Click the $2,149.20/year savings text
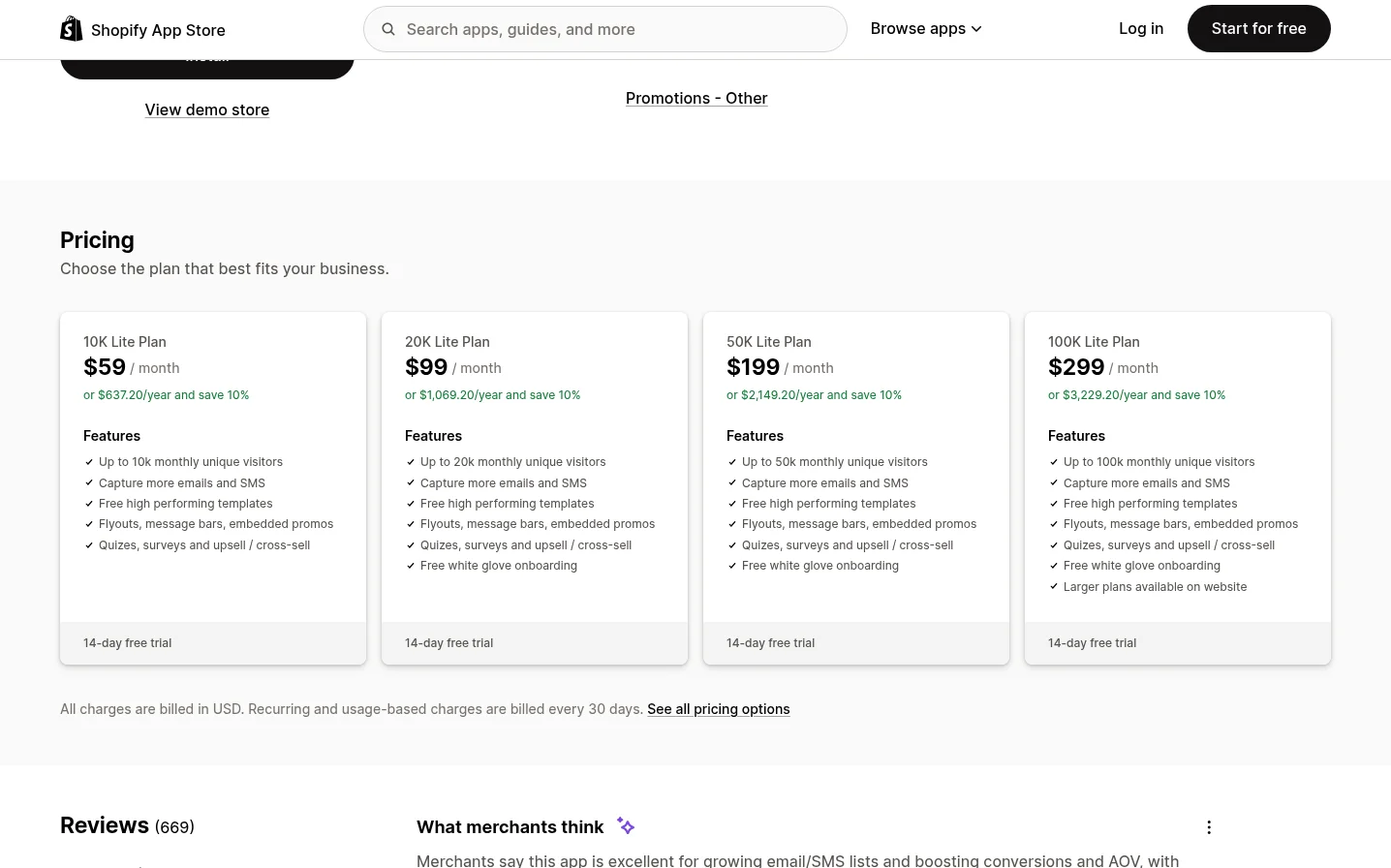Screen dimensions: 1391x868 pyautogui.click(x=815, y=395)
